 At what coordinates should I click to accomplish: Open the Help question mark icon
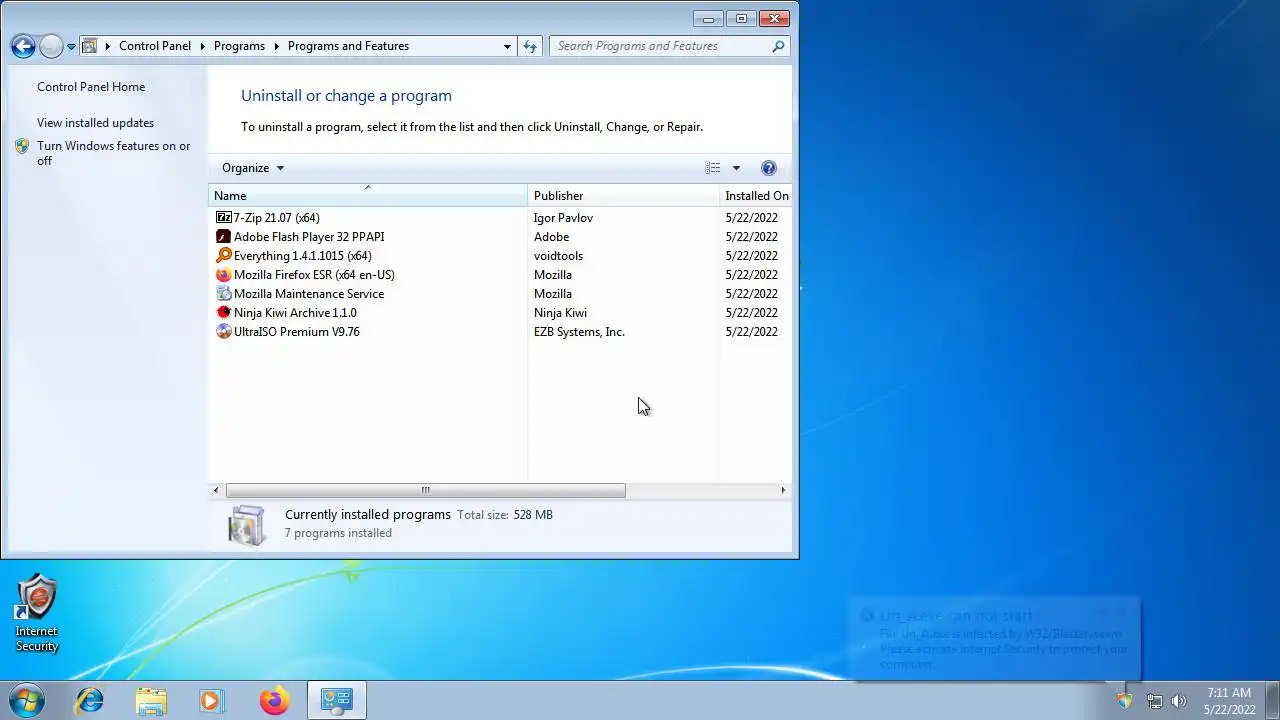[768, 168]
